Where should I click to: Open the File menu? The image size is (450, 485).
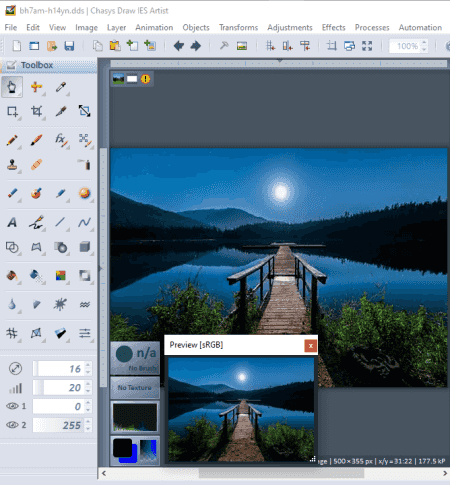[11, 28]
